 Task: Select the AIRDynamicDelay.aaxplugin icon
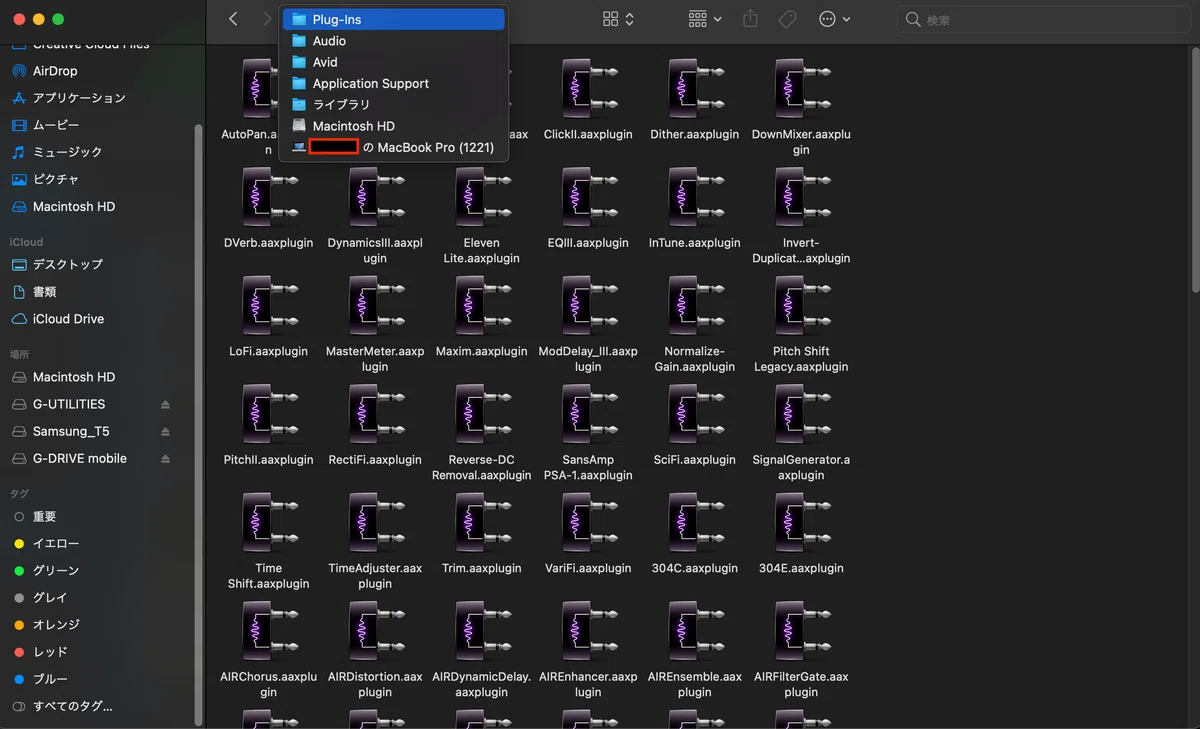[482, 632]
